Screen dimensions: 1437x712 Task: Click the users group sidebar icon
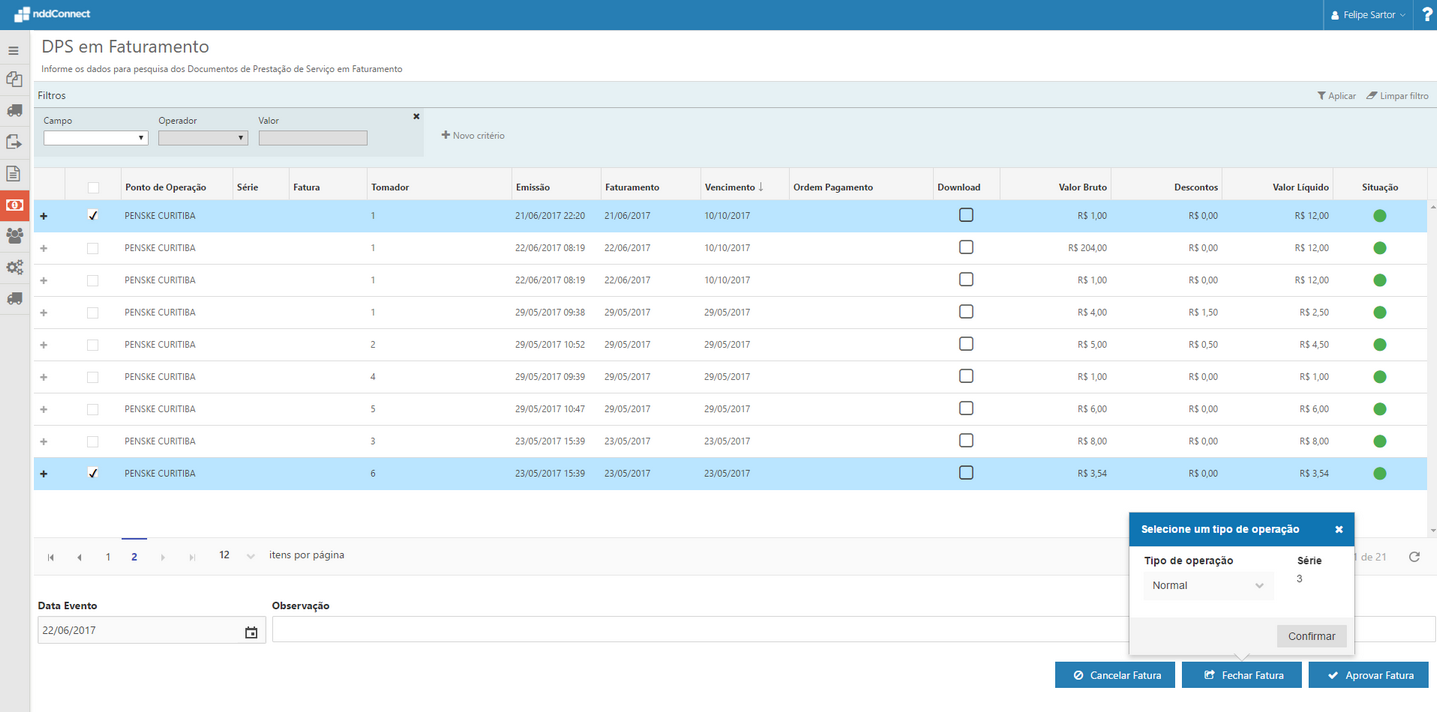click(x=14, y=236)
